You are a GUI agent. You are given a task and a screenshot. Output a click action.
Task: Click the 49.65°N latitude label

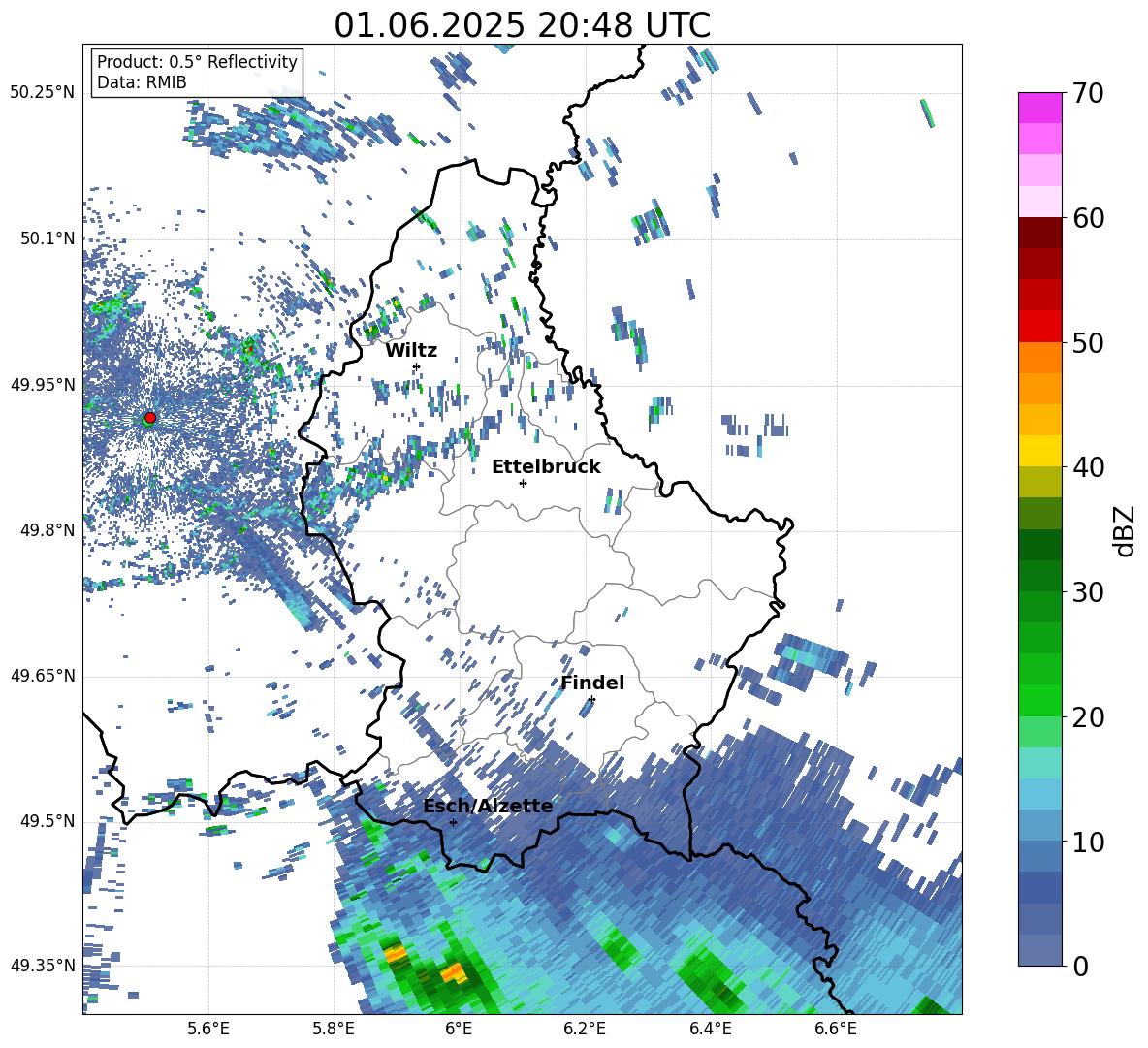click(x=43, y=676)
